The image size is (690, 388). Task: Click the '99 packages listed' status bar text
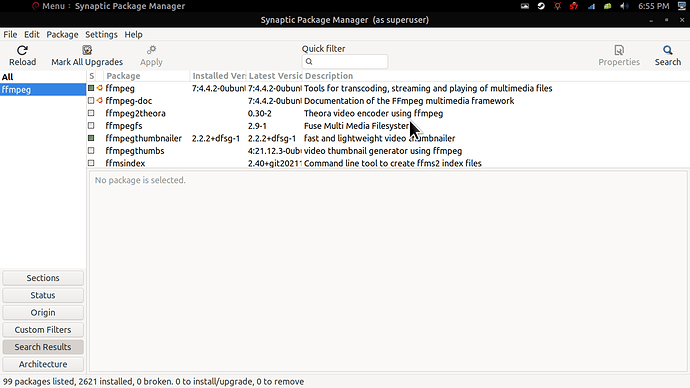153,381
